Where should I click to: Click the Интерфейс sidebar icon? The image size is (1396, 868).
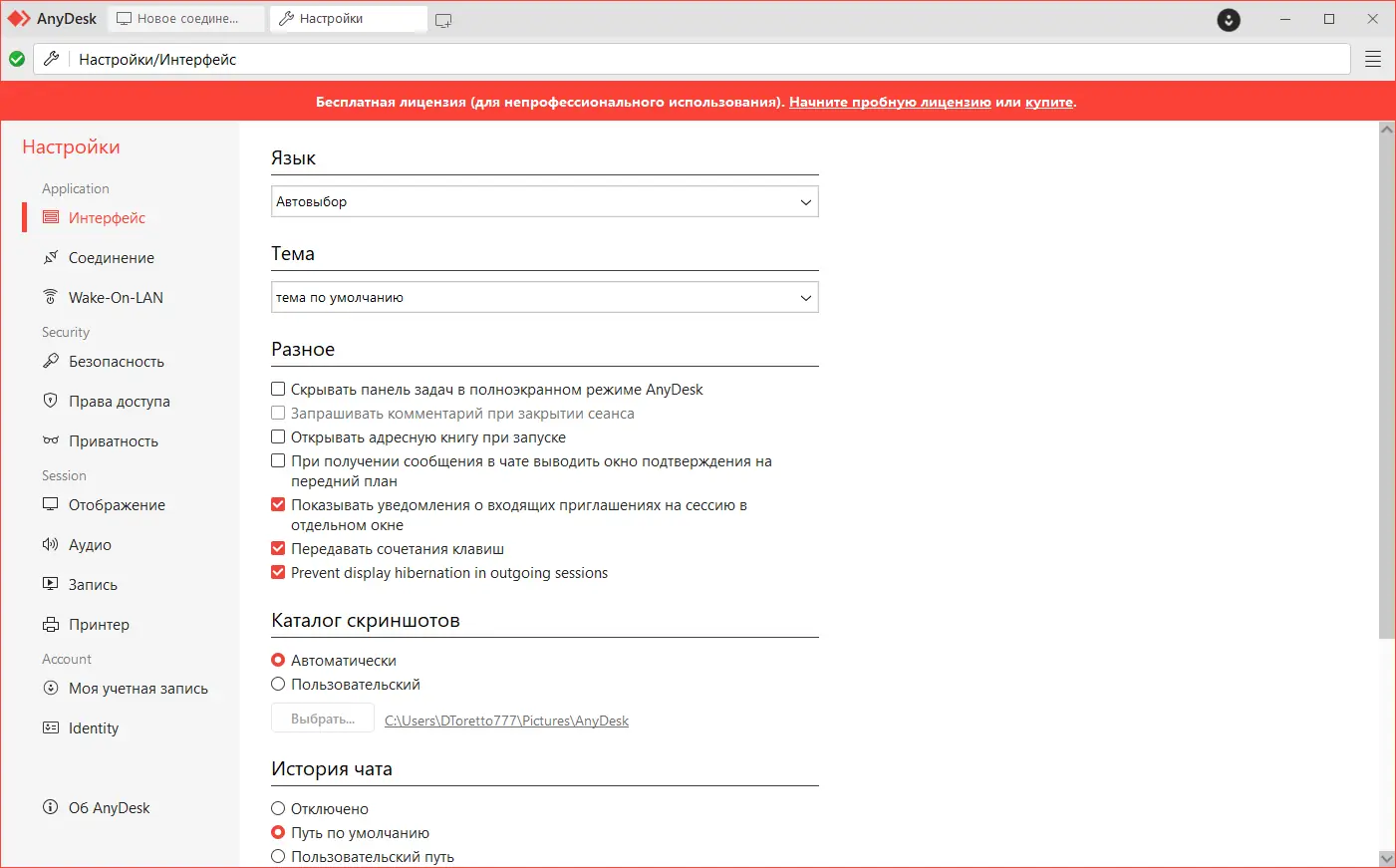(51, 217)
